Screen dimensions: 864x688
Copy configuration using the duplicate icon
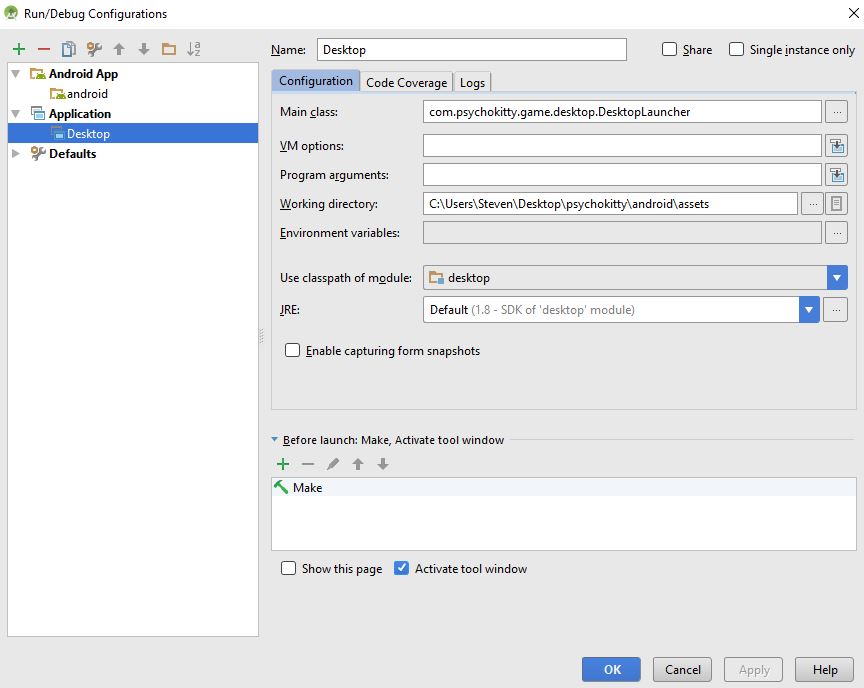tap(69, 49)
